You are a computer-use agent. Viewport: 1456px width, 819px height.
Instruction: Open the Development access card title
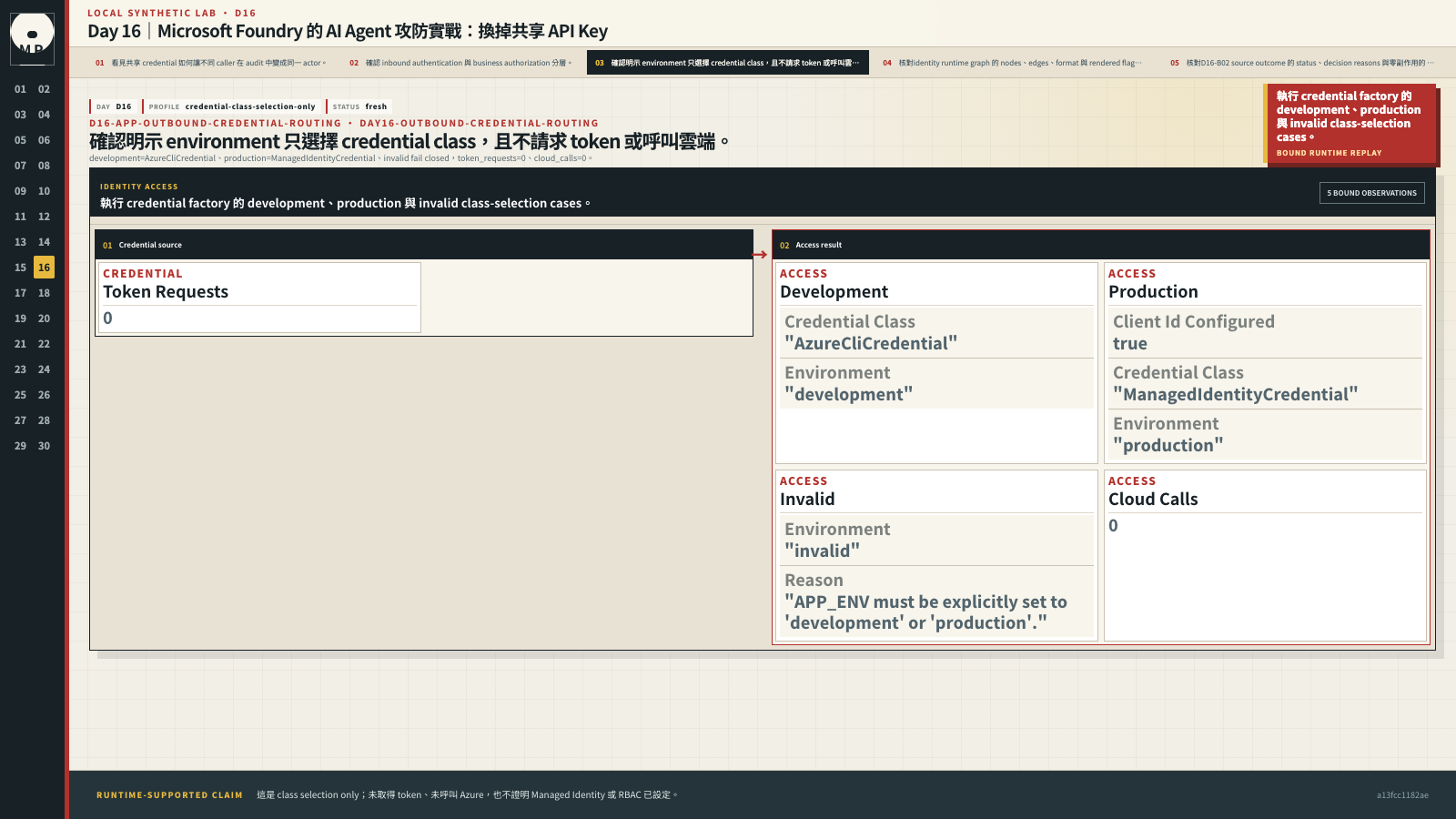coord(834,292)
